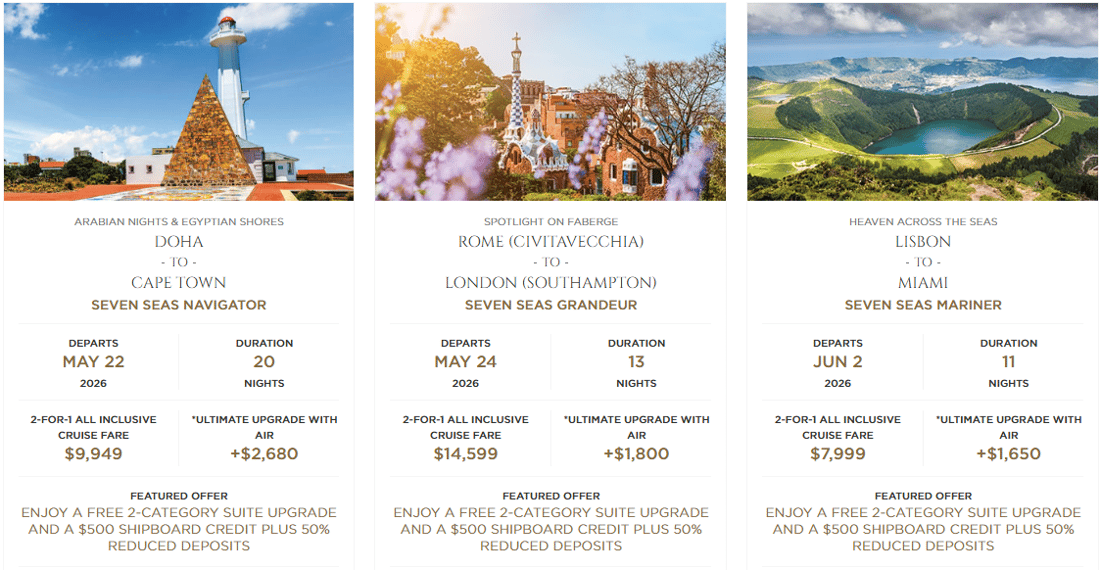Select the Seven Seas Grandeur ship name

coord(551,305)
